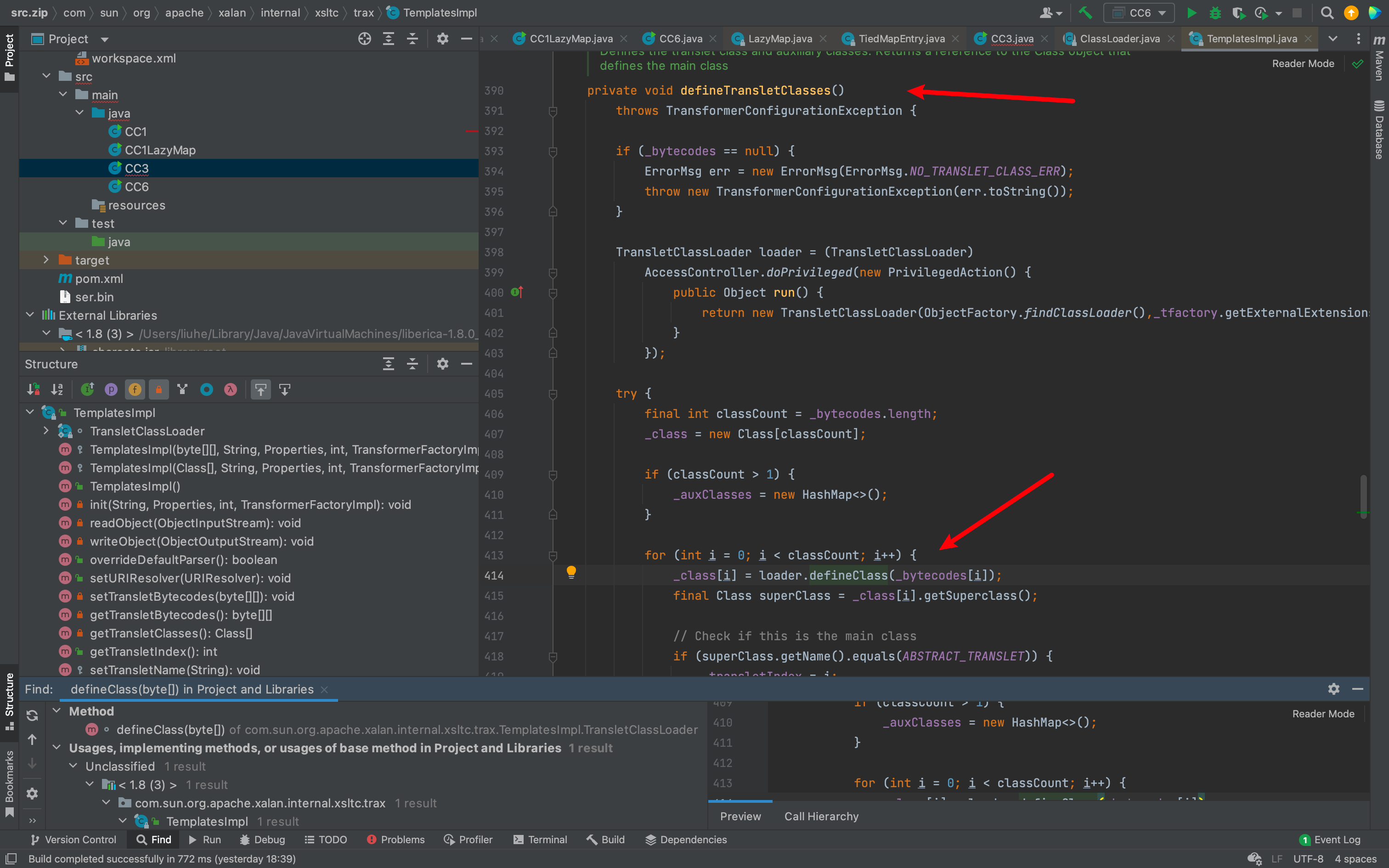Expand TransletClassLoader in Structure tree

46,431
